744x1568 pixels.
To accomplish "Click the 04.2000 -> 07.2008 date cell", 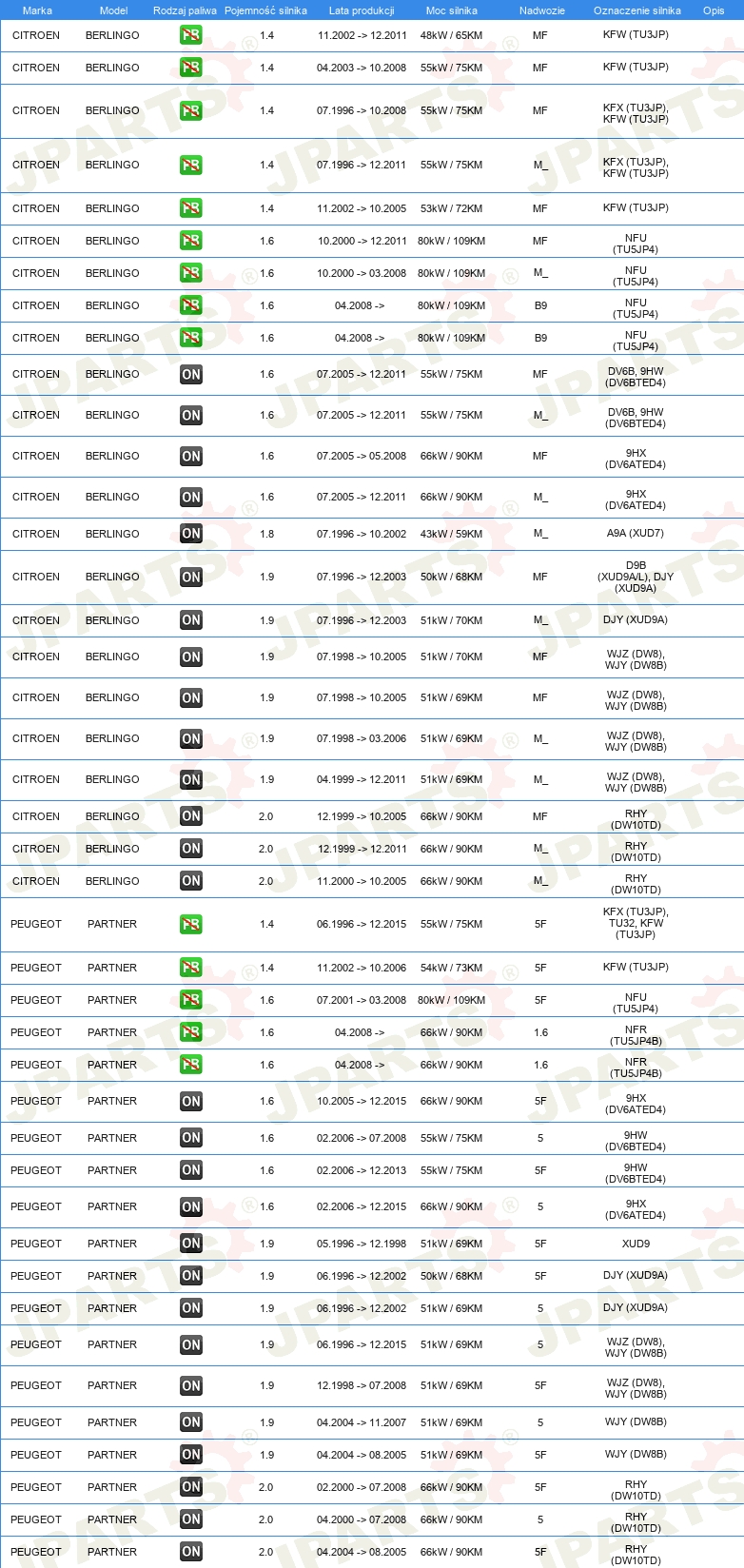I will [362, 1519].
